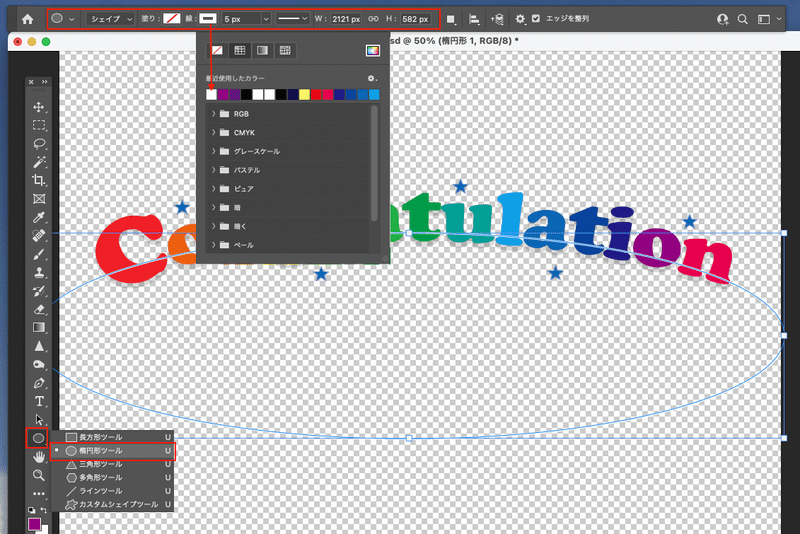
Task: Click the Ellipse shape tool in toolbar
Action: 38,438
